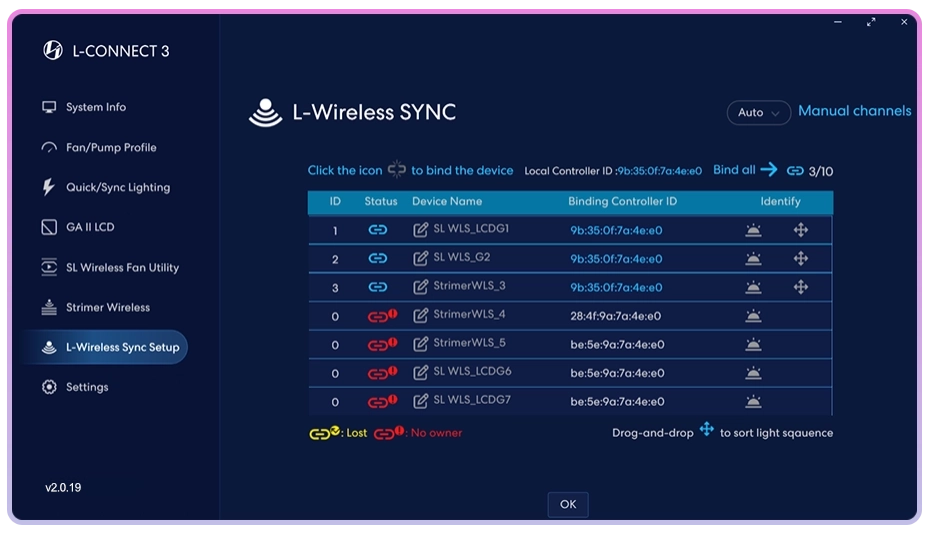
Task: Edit the device name of SL WLS_G2
Action: 421,258
